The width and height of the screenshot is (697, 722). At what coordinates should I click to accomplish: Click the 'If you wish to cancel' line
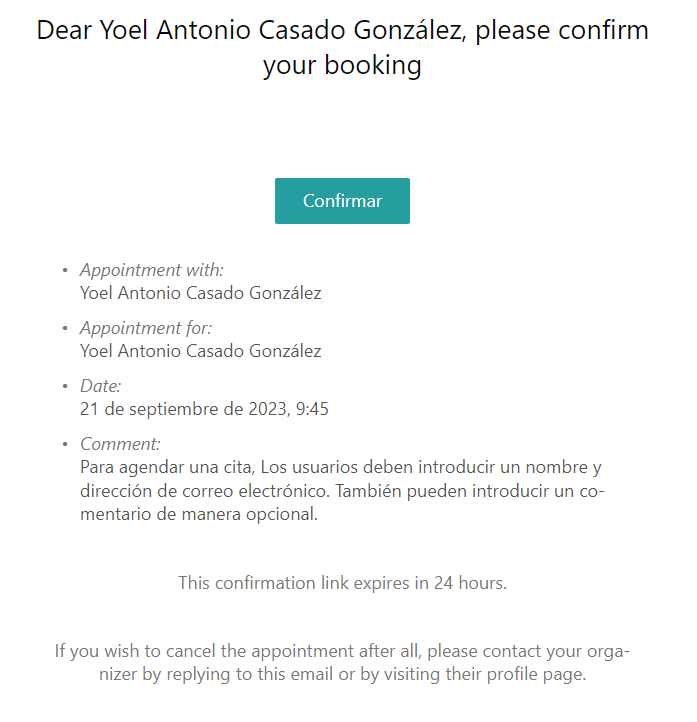point(342,651)
